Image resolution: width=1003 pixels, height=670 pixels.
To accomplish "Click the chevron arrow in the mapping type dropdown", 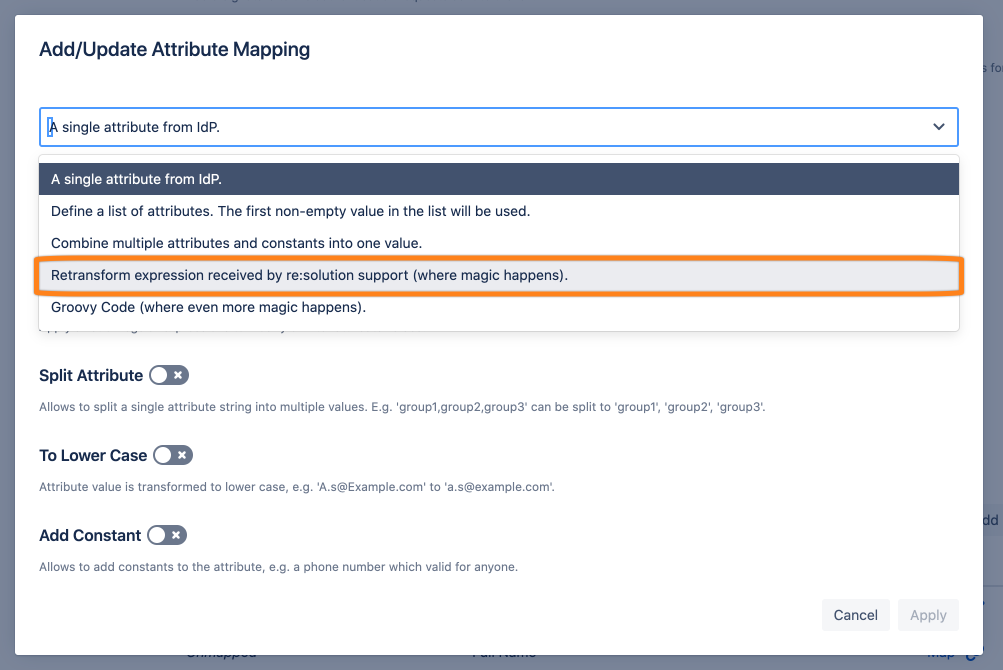I will 938,127.
